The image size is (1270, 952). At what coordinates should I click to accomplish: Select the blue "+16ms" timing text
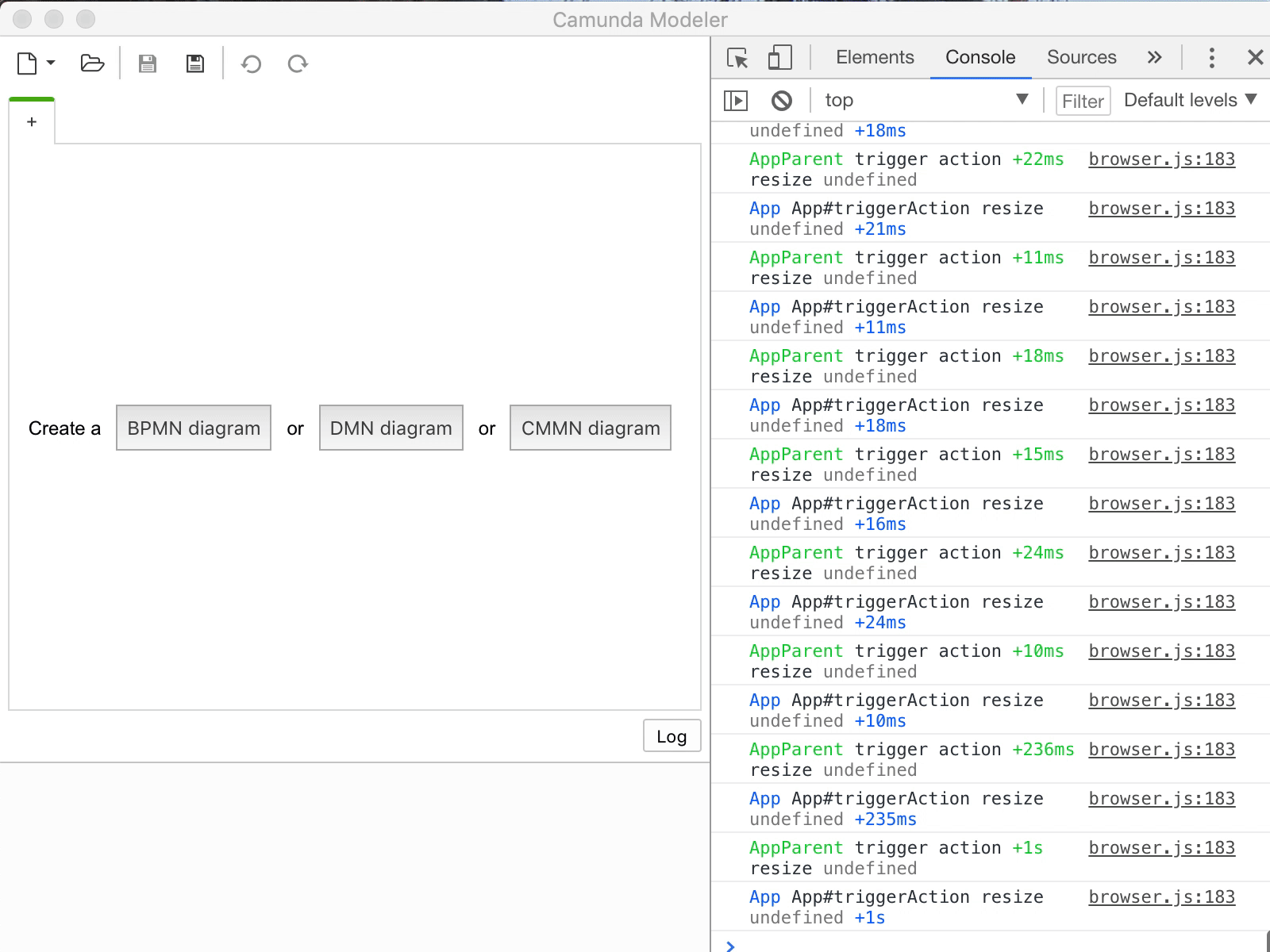tap(880, 524)
